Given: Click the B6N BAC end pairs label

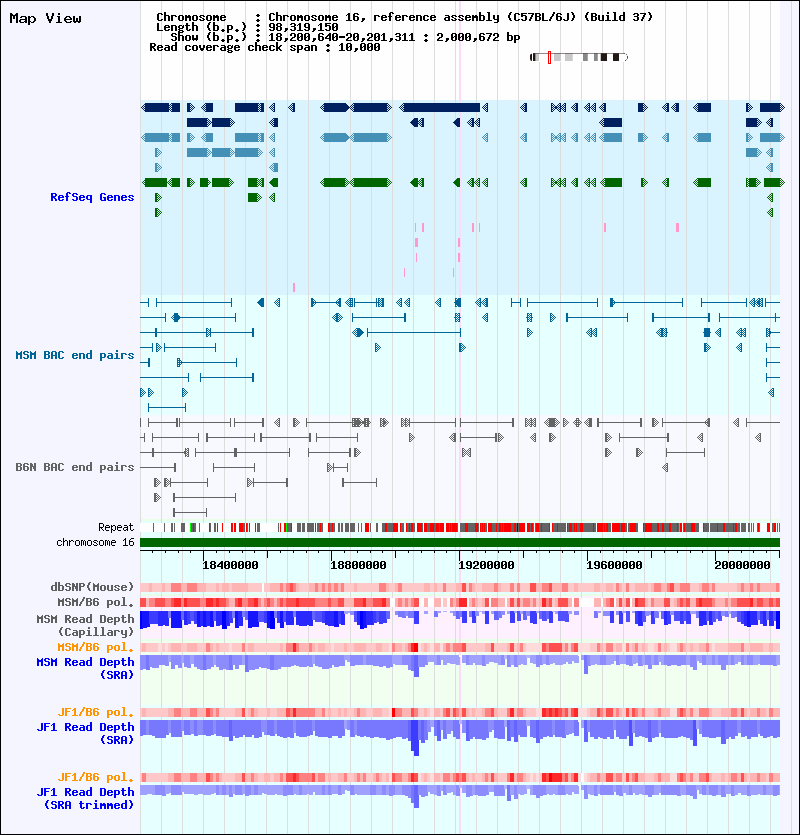Looking at the screenshot, I should (75, 467).
